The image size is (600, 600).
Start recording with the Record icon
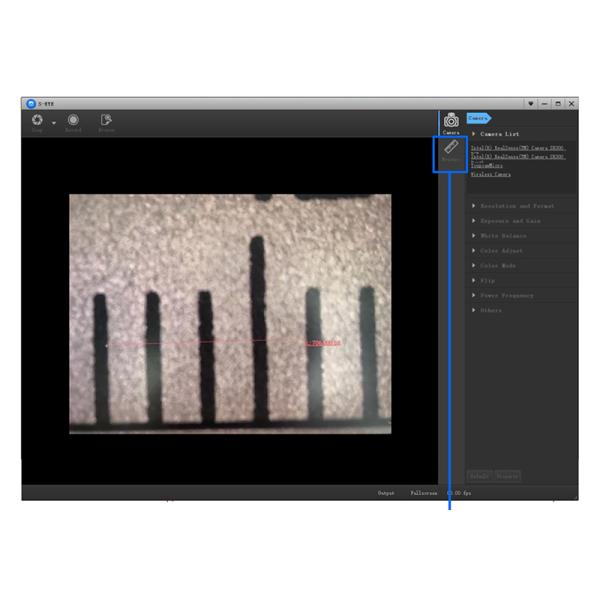point(73,120)
